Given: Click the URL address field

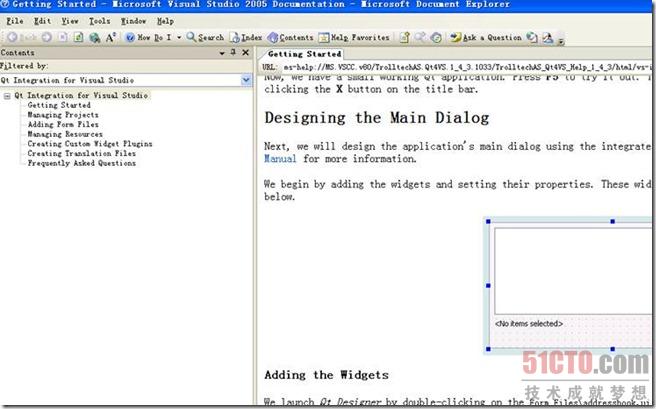Looking at the screenshot, I should coord(466,66).
